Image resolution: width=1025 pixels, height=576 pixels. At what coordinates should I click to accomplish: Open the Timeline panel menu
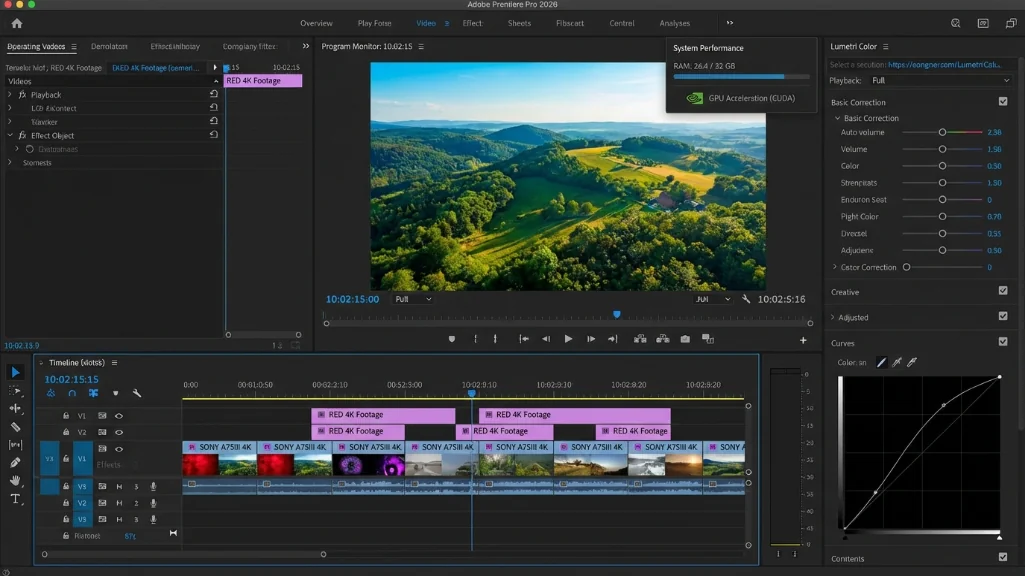tap(114, 362)
